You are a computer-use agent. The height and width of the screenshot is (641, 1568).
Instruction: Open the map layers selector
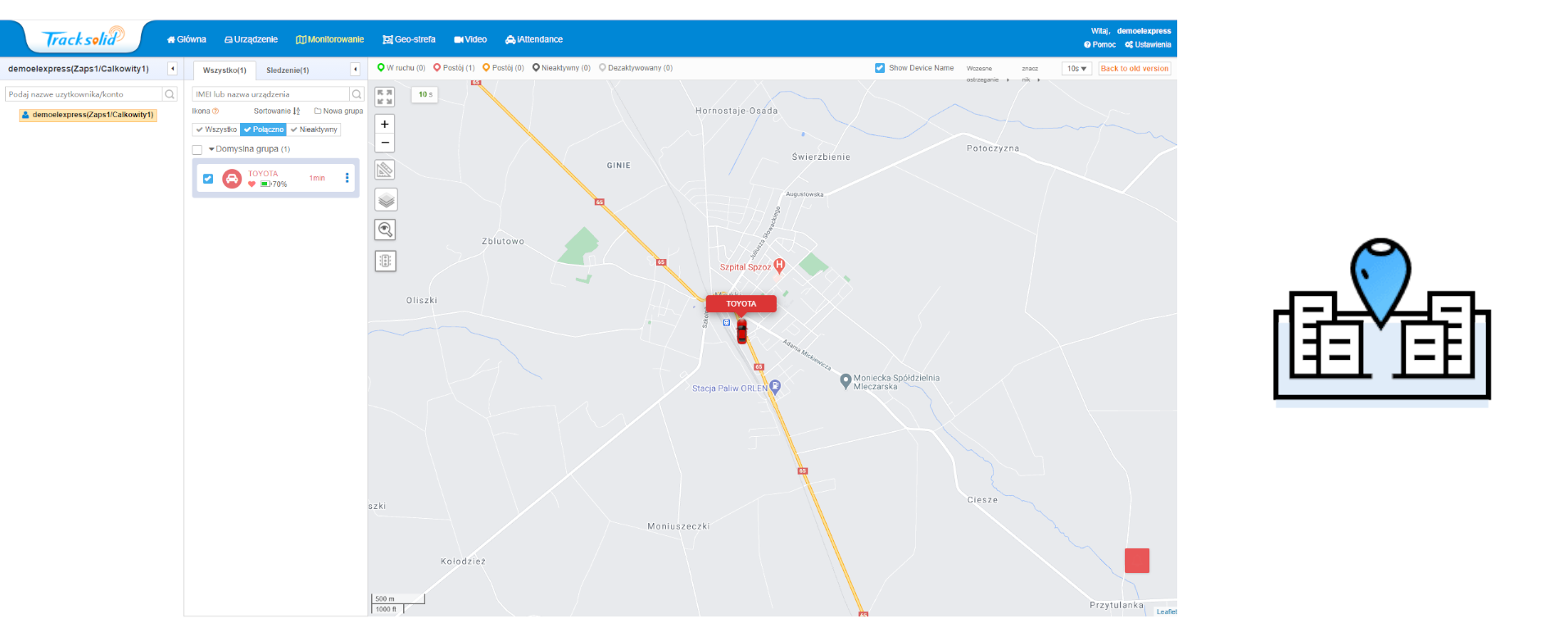(x=385, y=200)
